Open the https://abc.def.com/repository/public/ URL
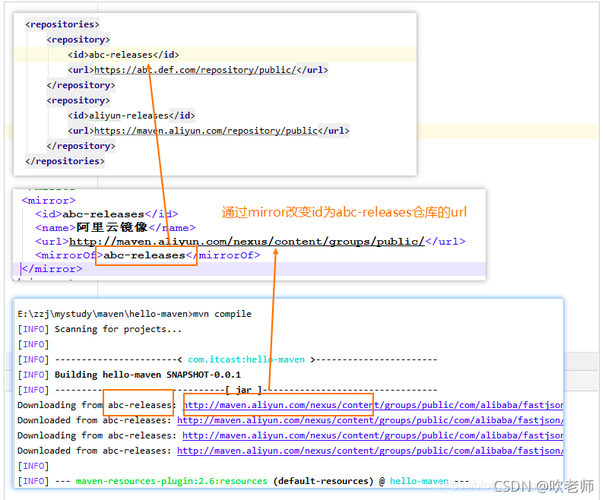 (x=195, y=70)
